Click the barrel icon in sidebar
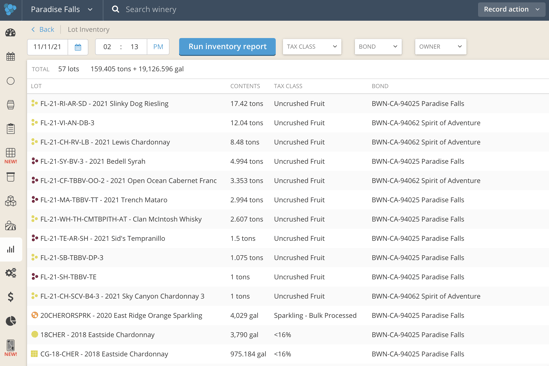Screen dimensions: 549x366 [11, 105]
